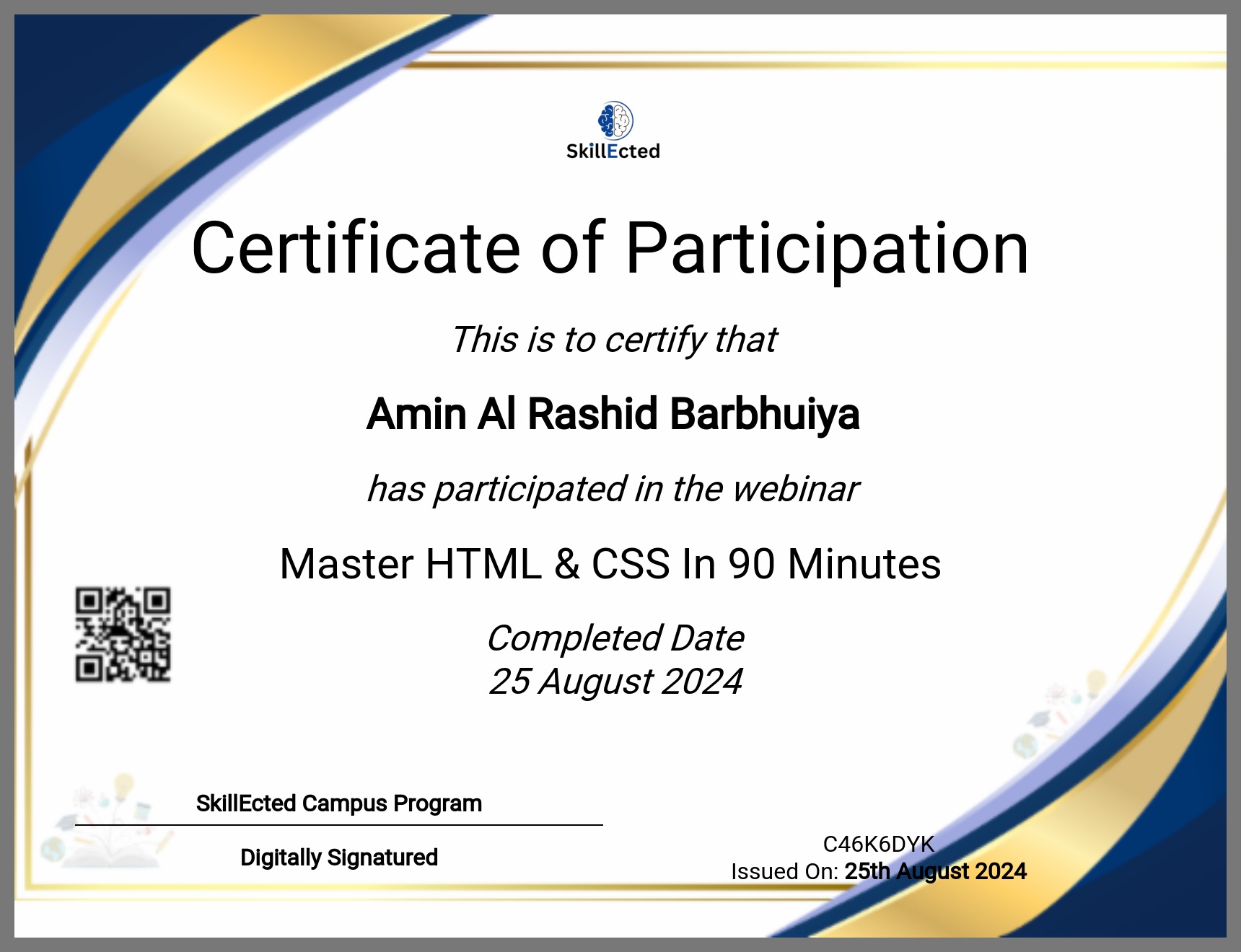The width and height of the screenshot is (1241, 952).
Task: Click the Certificate of Participation heading
Action: pos(610,248)
